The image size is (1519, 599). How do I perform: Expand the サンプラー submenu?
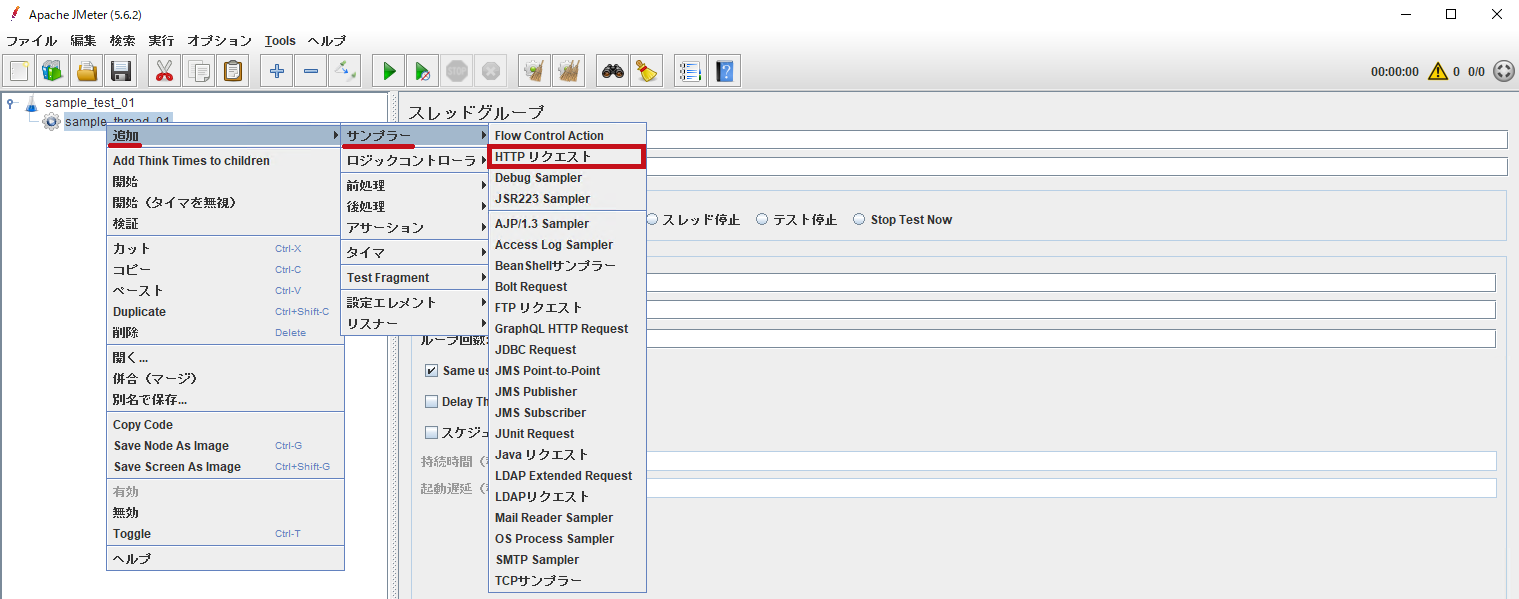[x=416, y=135]
